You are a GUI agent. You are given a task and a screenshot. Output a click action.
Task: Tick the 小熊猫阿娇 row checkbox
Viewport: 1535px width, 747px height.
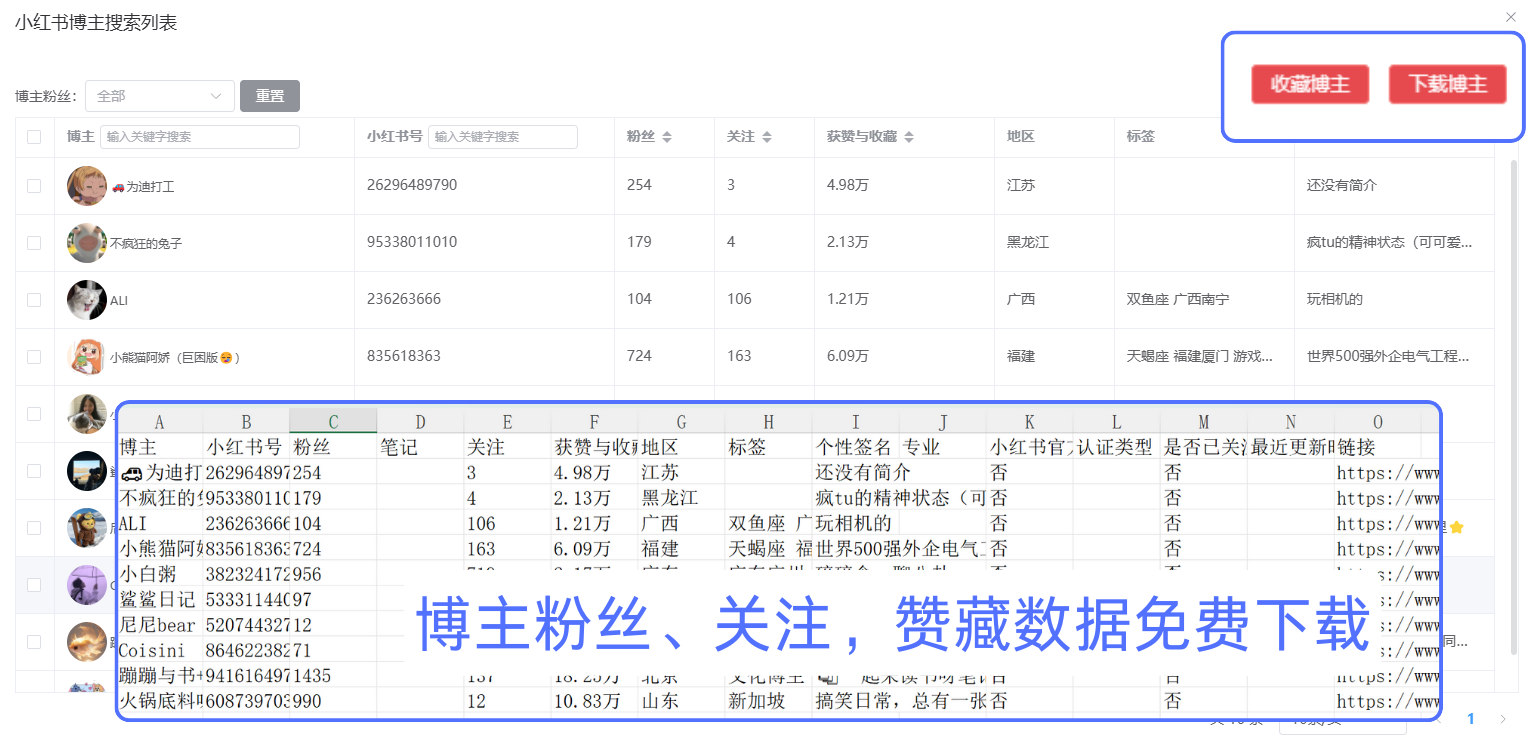[x=35, y=357]
